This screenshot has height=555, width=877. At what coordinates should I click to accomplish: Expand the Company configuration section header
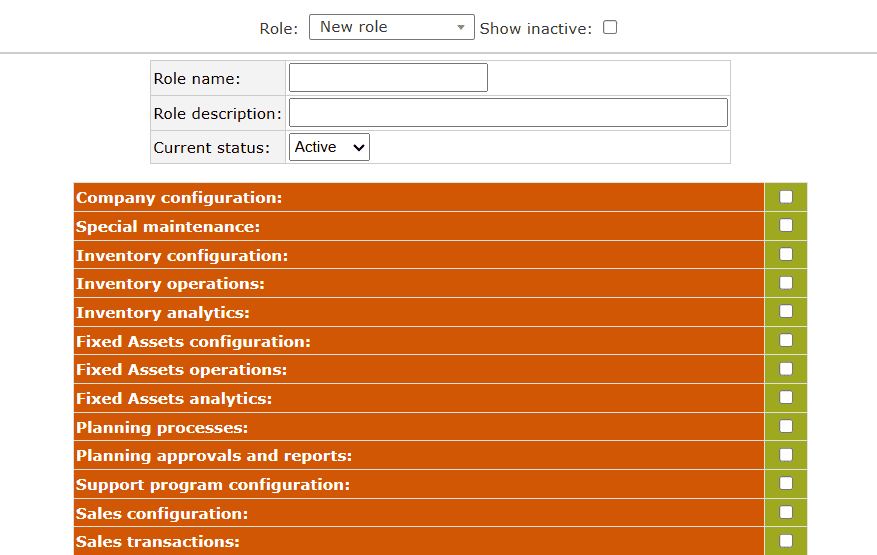click(x=179, y=198)
